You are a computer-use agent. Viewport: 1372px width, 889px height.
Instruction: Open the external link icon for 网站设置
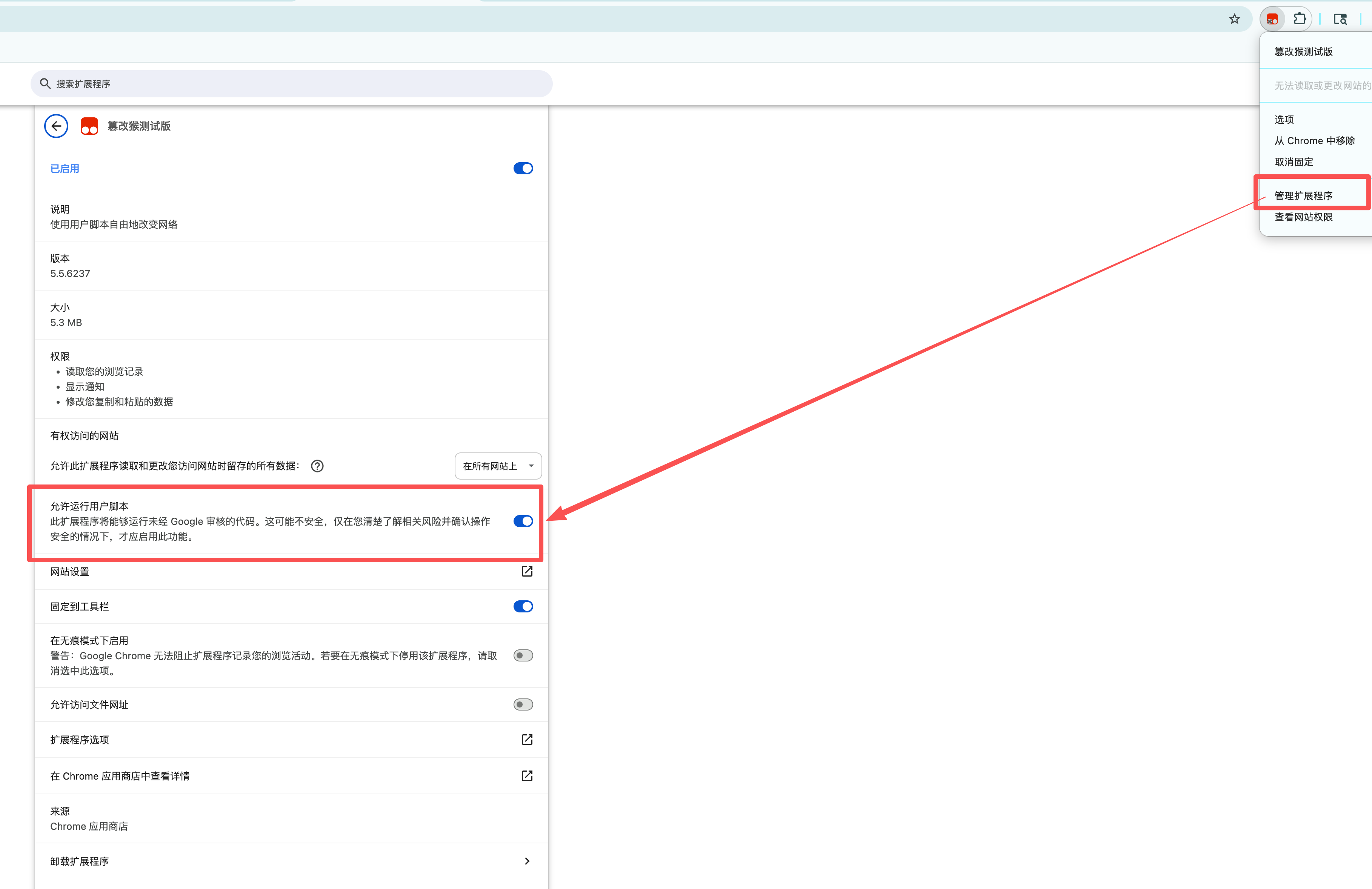[x=527, y=571]
